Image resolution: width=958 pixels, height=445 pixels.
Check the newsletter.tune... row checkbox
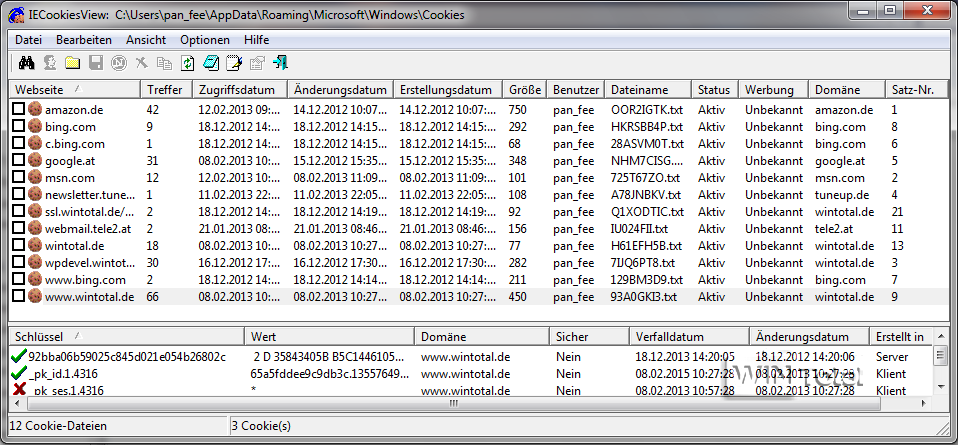[18, 194]
